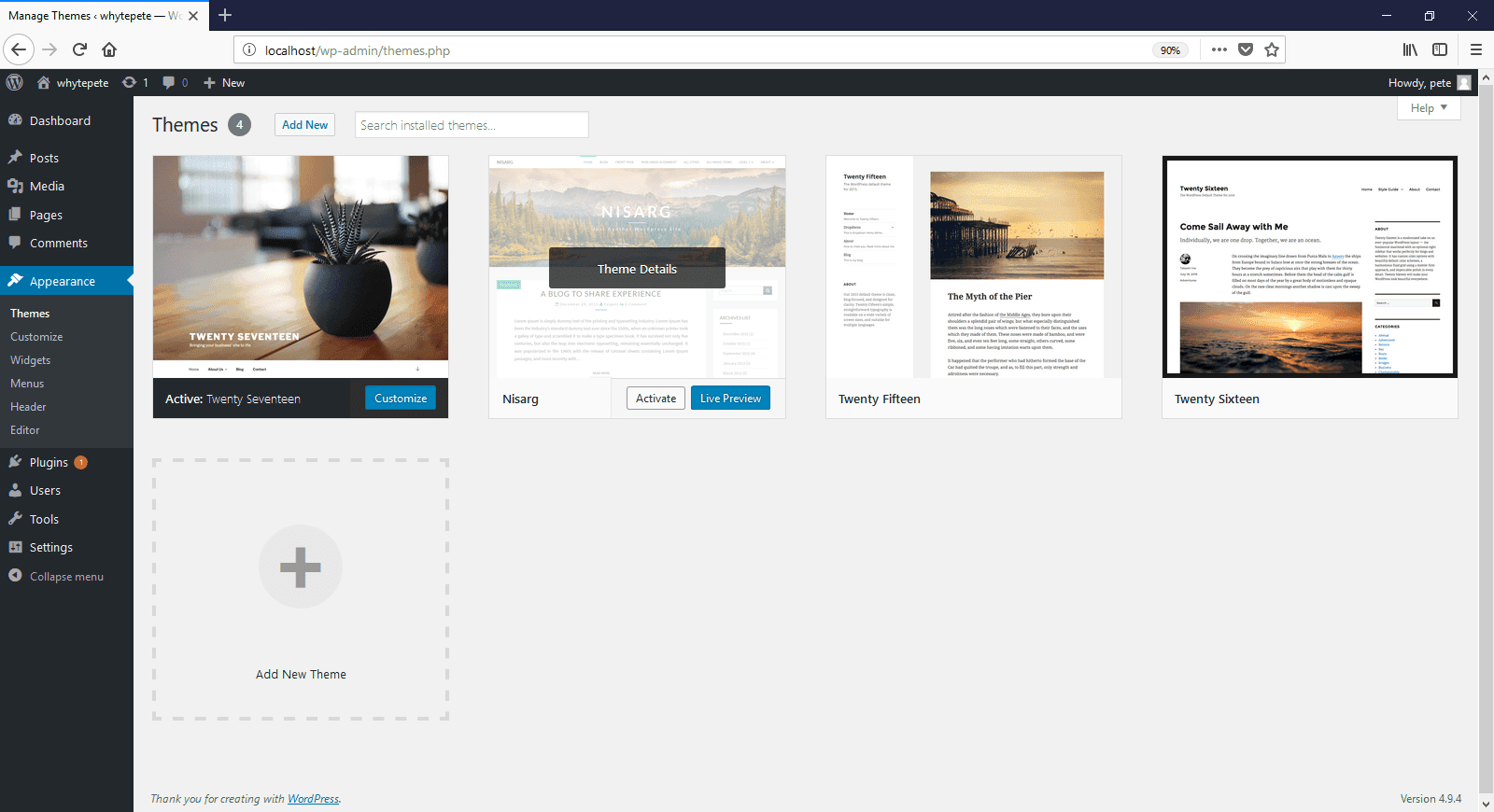Click the browser address bar URL
The height and width of the screenshot is (812, 1494).
pos(358,50)
